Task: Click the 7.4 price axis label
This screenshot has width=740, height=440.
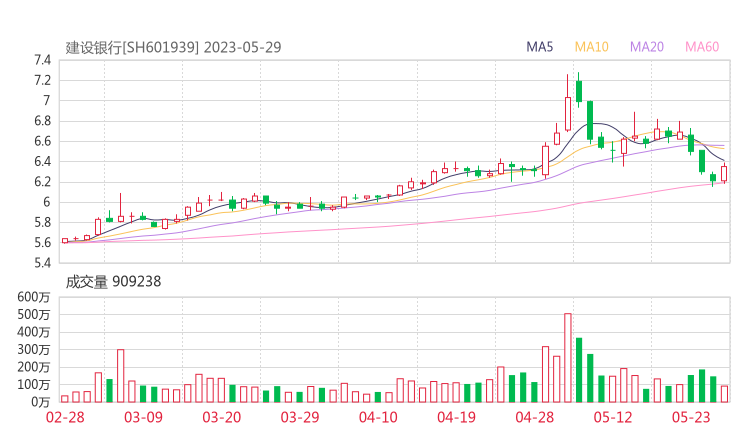Action: point(42,60)
